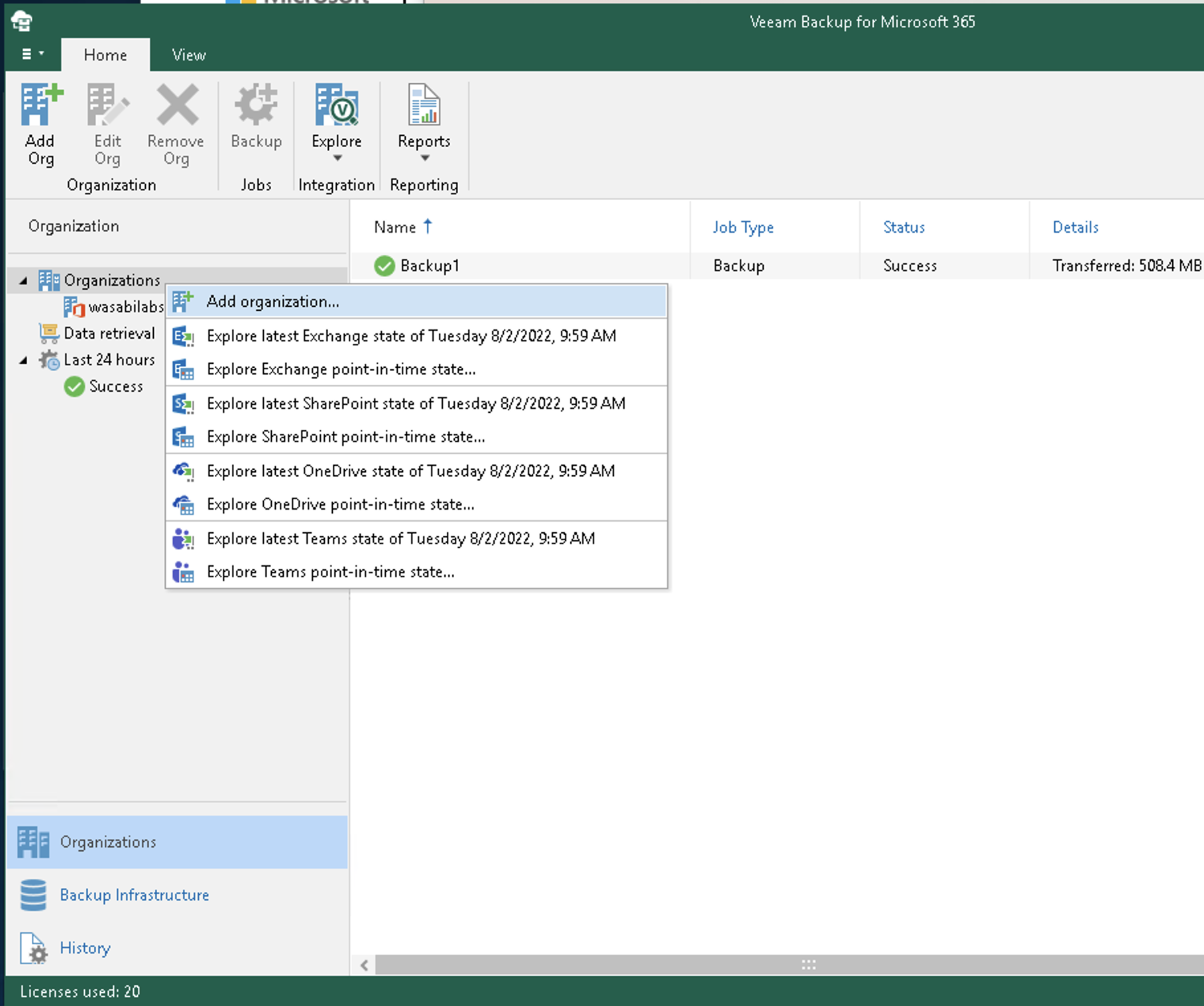Click icon for Explore latest OneDrive state
Image resolution: width=1204 pixels, height=1006 pixels.
pyautogui.click(x=183, y=471)
